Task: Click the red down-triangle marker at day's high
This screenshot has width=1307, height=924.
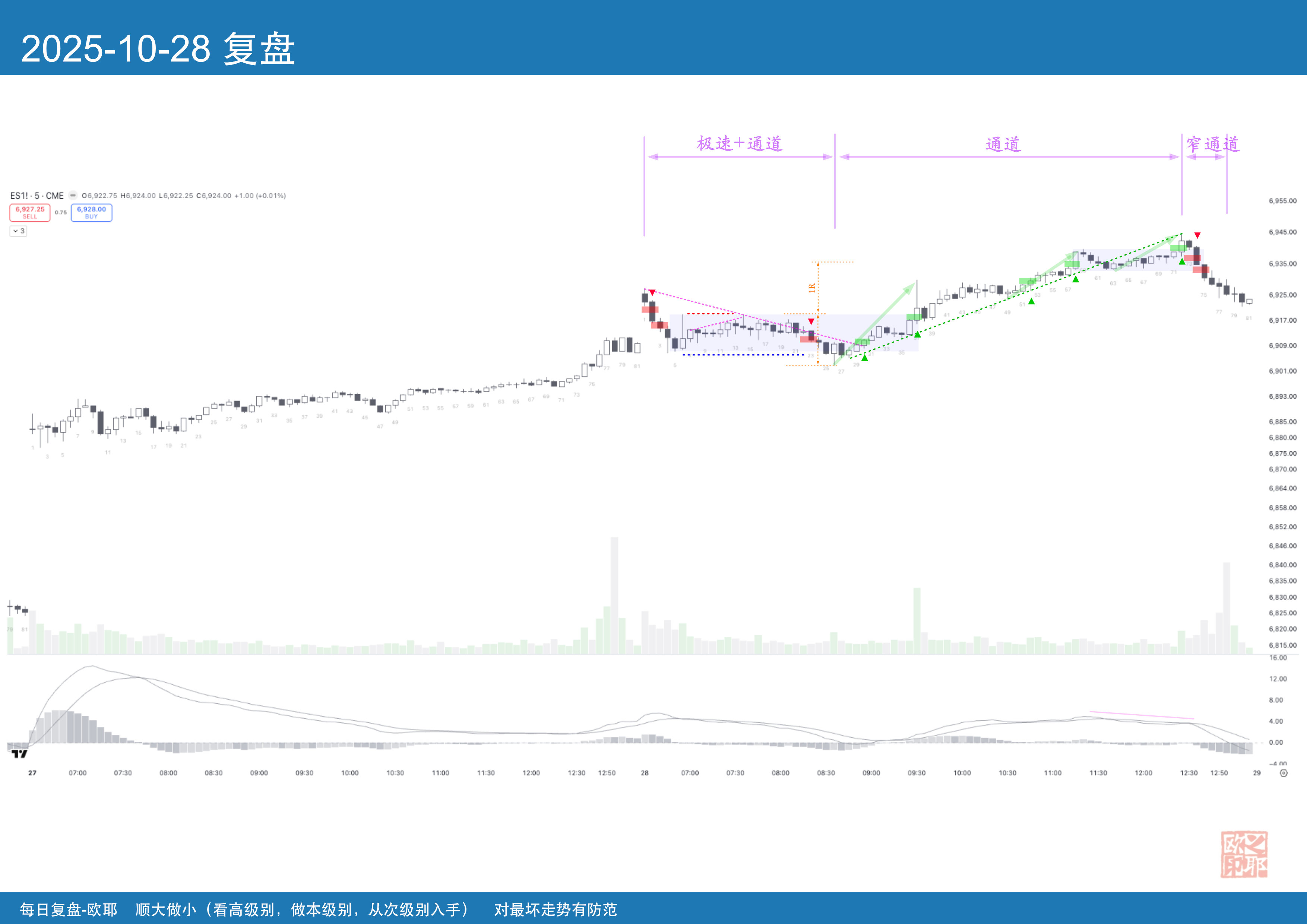Action: point(1197,235)
